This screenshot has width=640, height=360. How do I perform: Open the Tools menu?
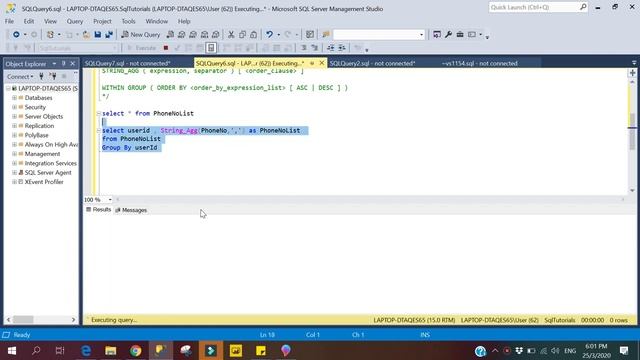(128, 21)
